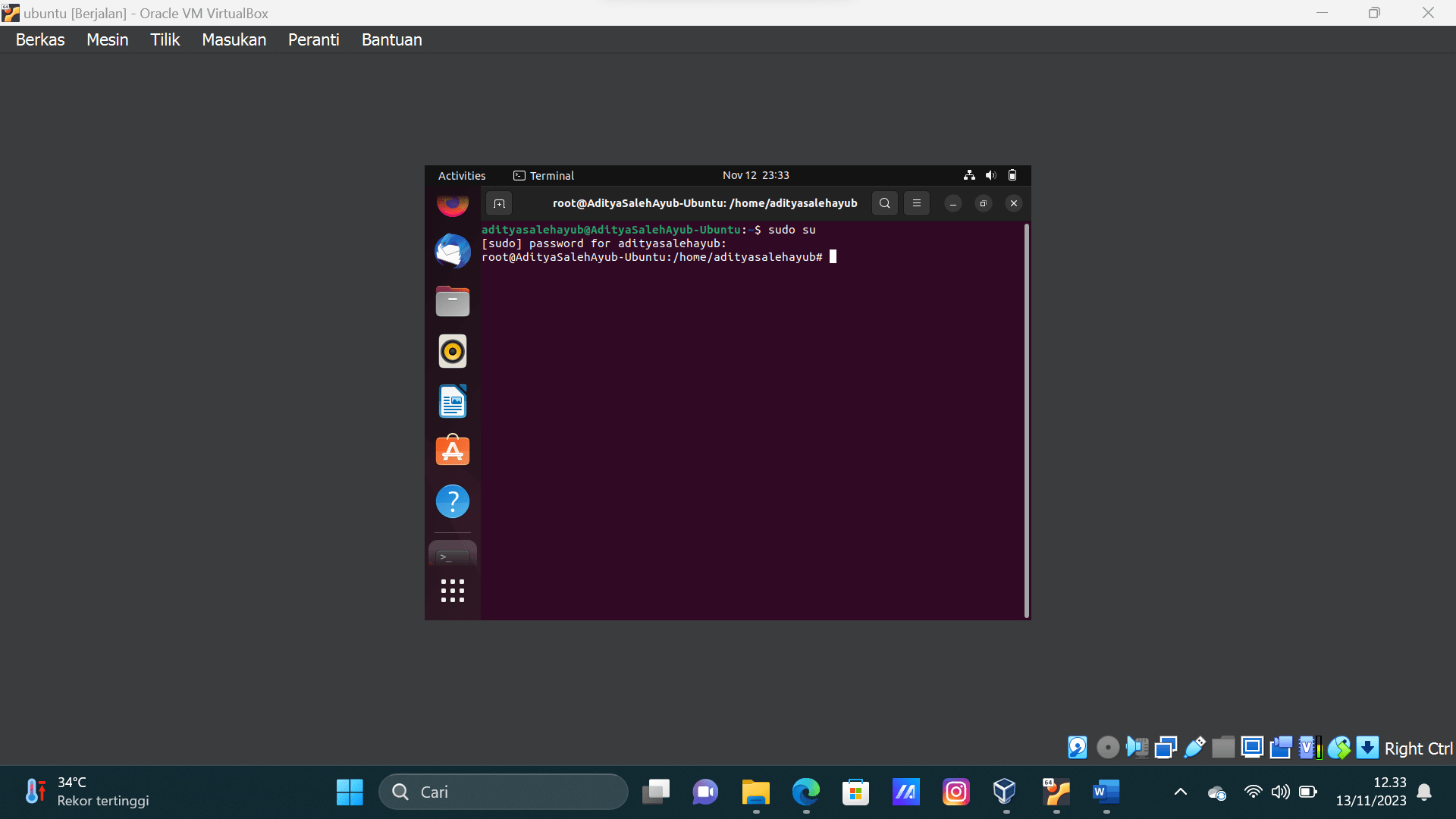
Task: Click the CPU virtualization indicator
Action: (x=1310, y=748)
